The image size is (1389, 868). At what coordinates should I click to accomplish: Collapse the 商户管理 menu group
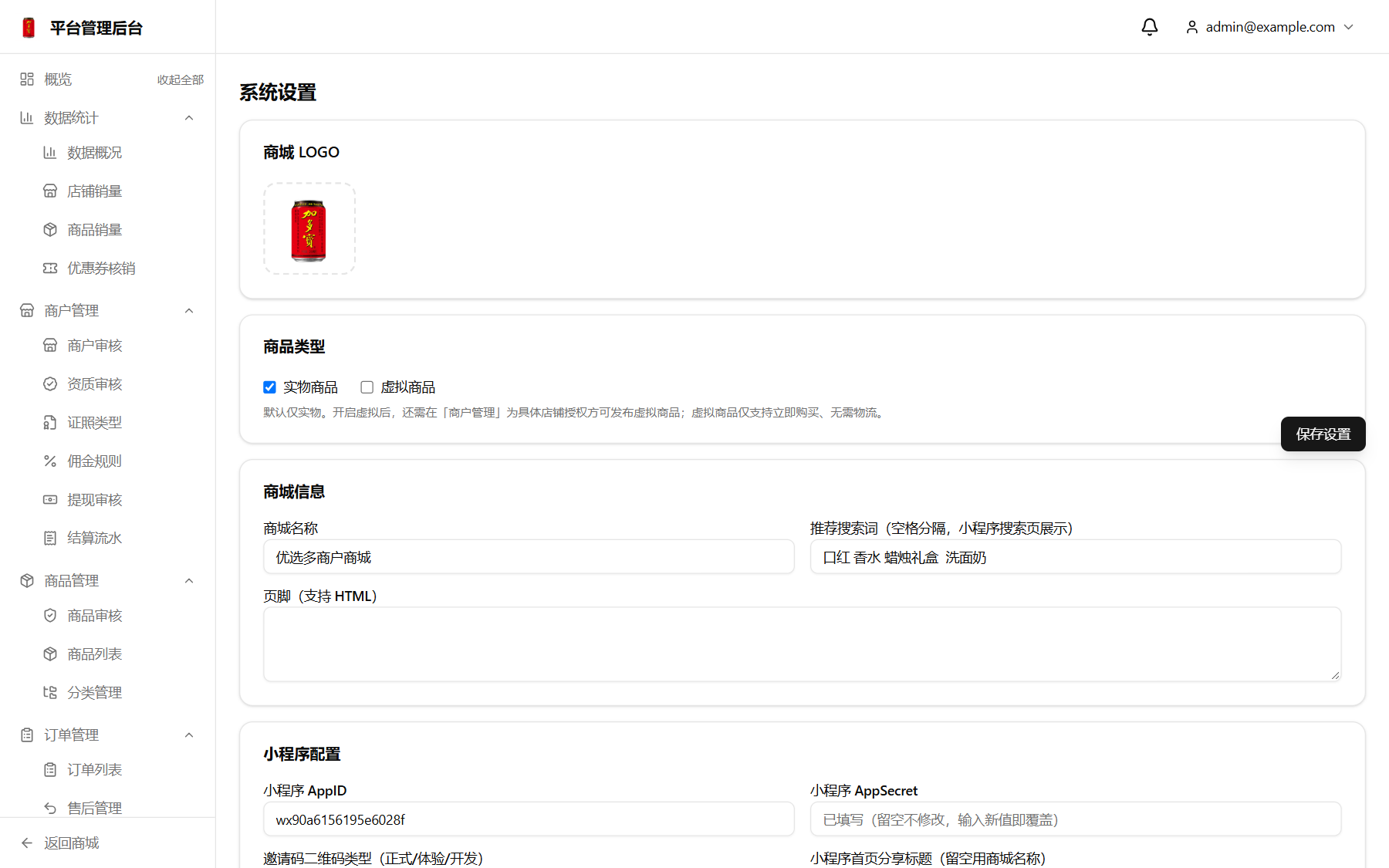[189, 311]
